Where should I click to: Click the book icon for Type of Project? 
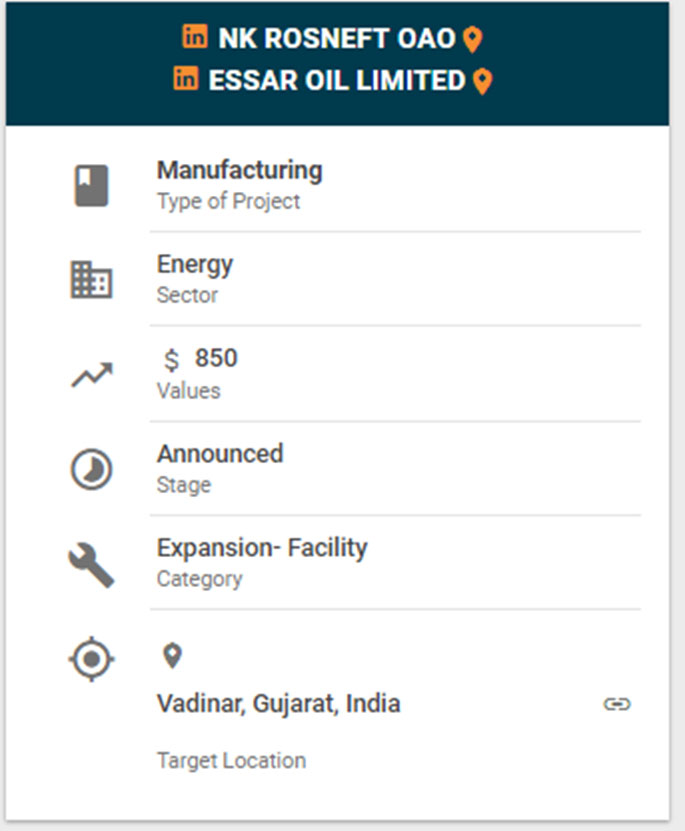coord(92,185)
